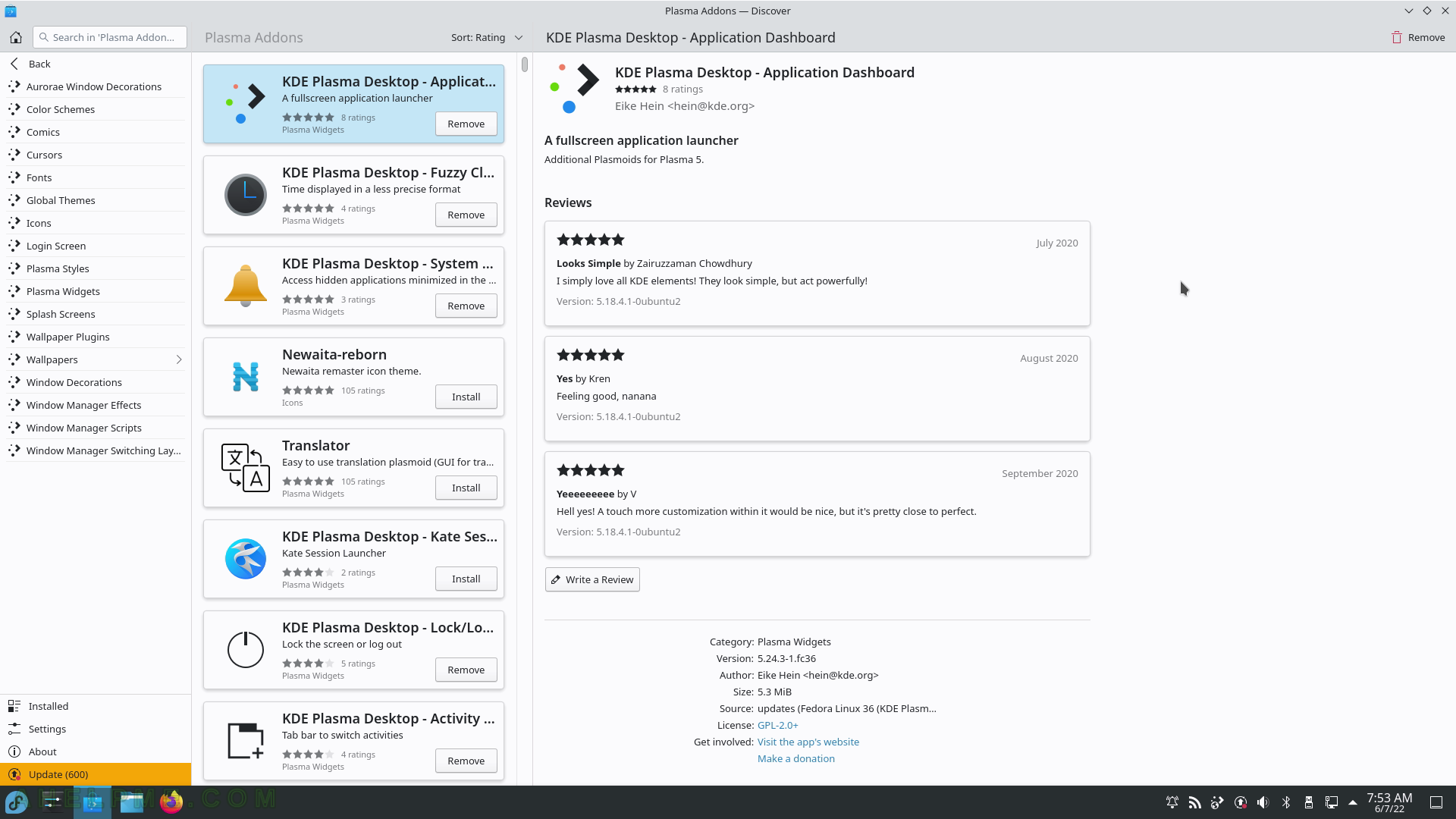Open the clock showing 7:53 AM

1389,802
